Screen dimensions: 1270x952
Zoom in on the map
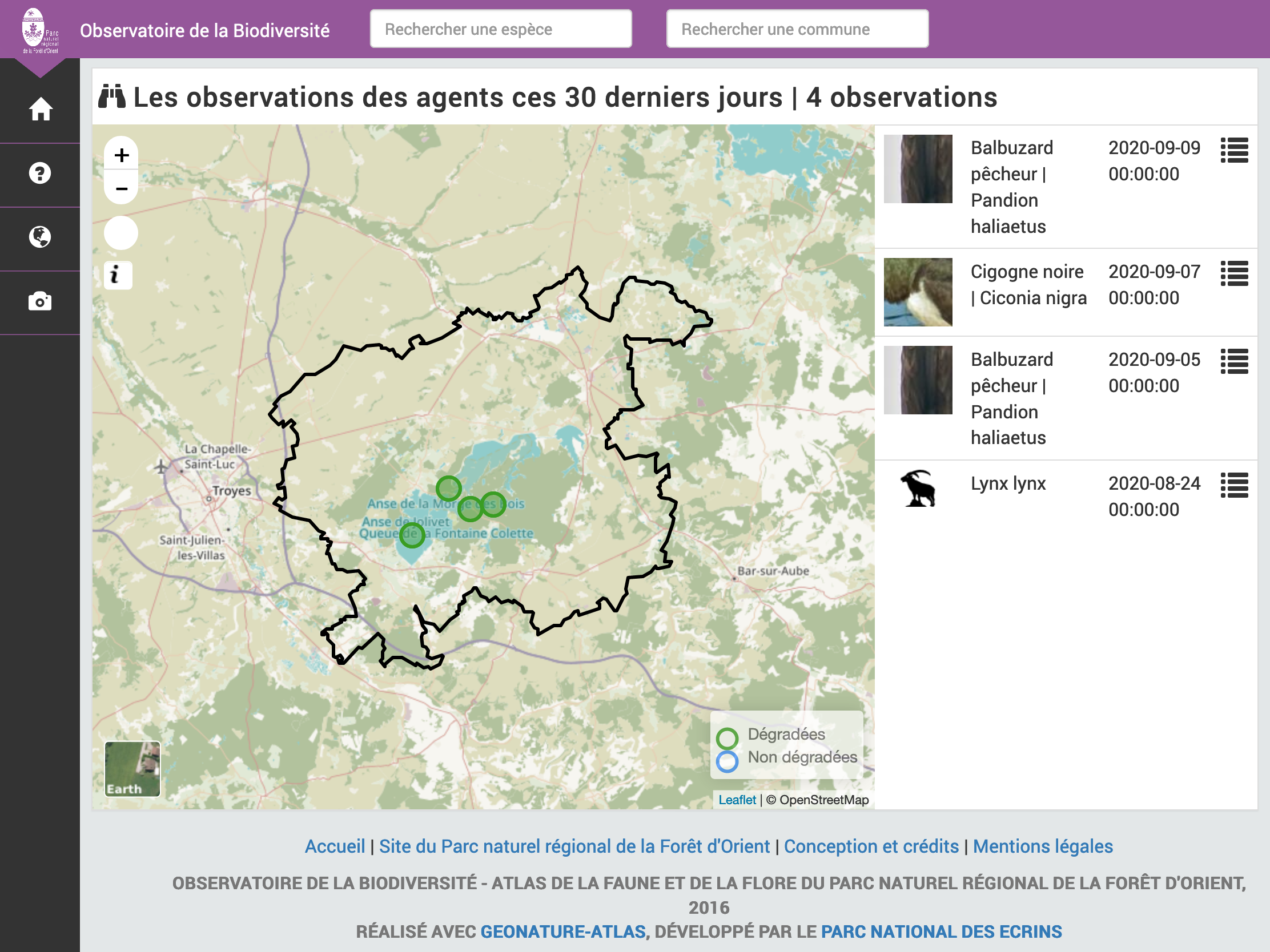tap(121, 155)
